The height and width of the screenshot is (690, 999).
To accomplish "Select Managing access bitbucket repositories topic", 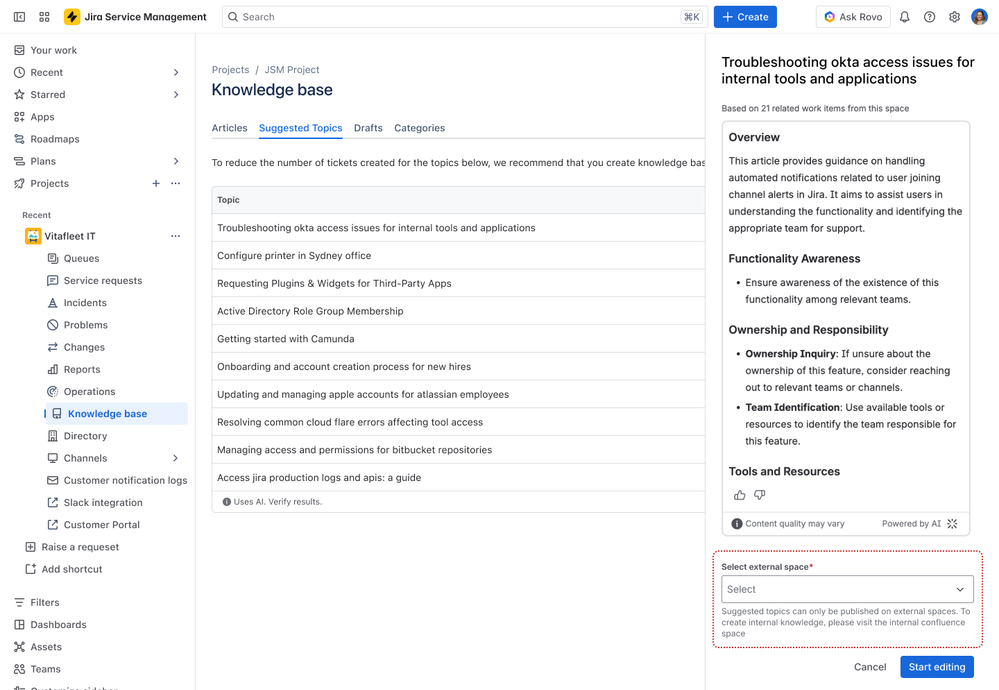I will (x=459, y=450).
